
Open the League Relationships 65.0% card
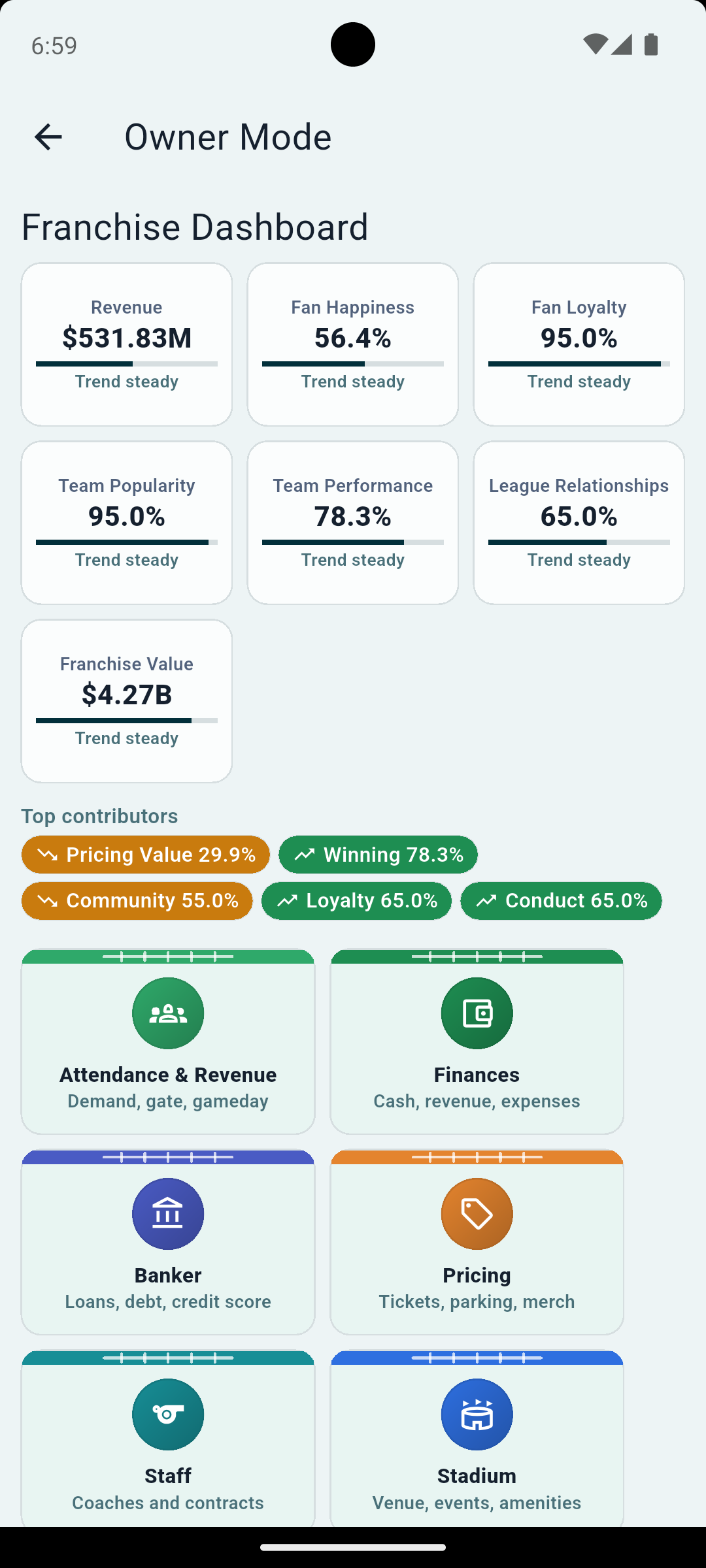coord(579,523)
